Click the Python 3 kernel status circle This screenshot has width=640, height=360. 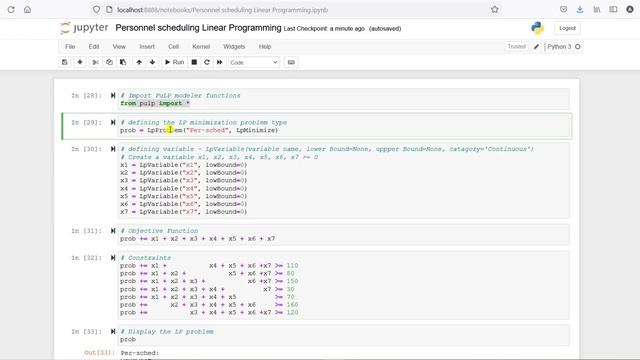click(x=578, y=47)
